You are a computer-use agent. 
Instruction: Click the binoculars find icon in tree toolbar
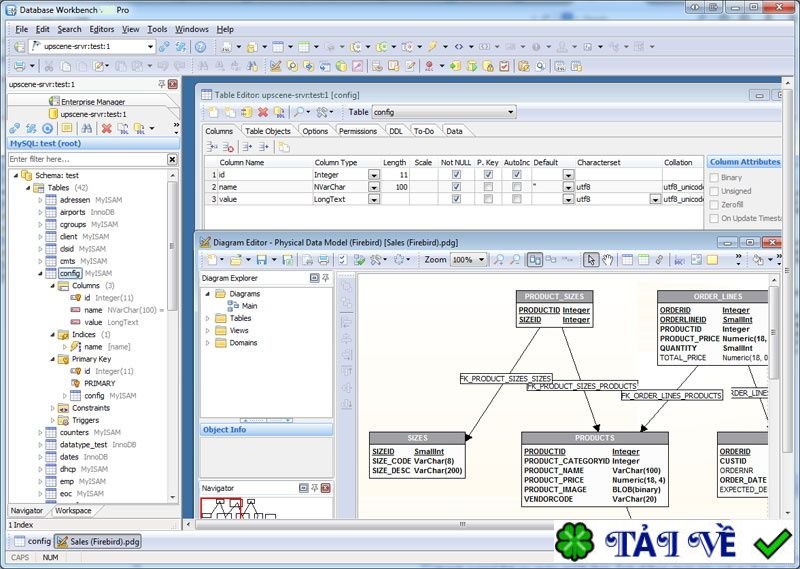[87, 129]
